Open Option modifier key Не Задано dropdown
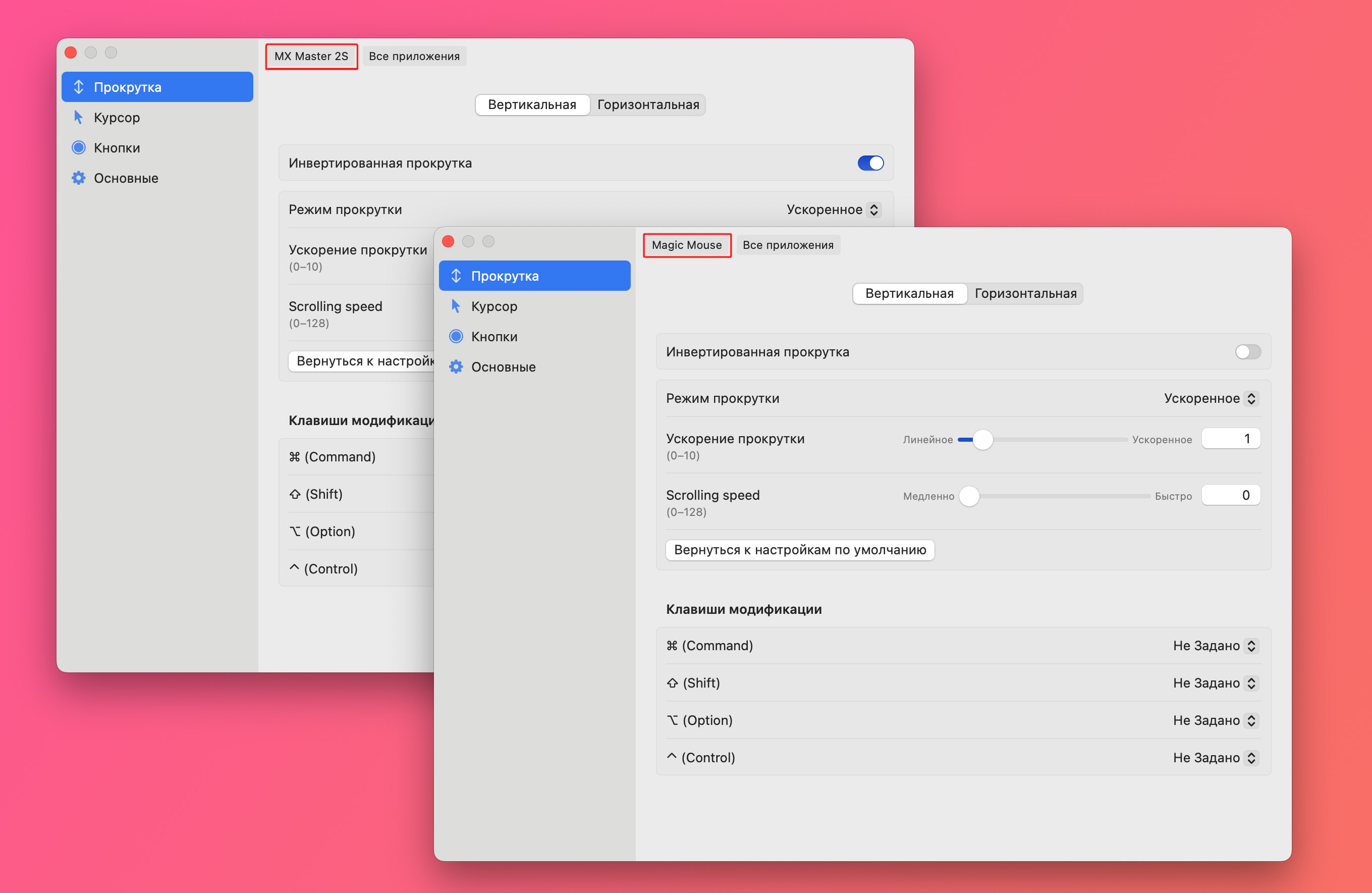1372x893 pixels. [1215, 720]
